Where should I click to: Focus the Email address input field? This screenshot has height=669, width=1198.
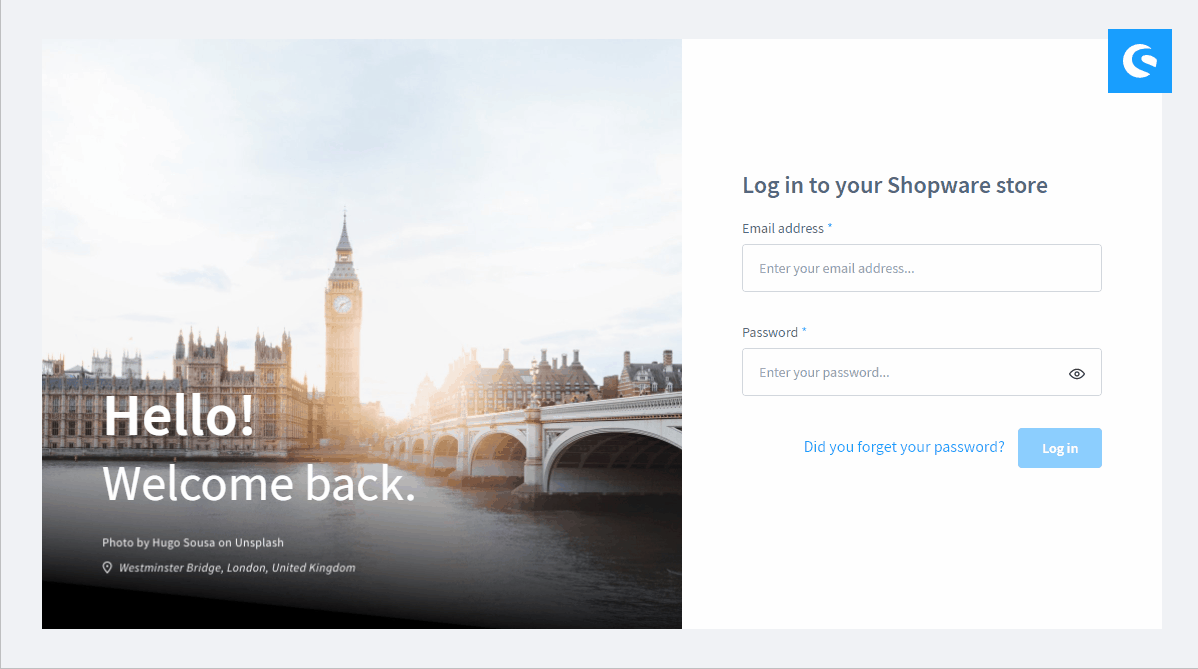point(921,268)
